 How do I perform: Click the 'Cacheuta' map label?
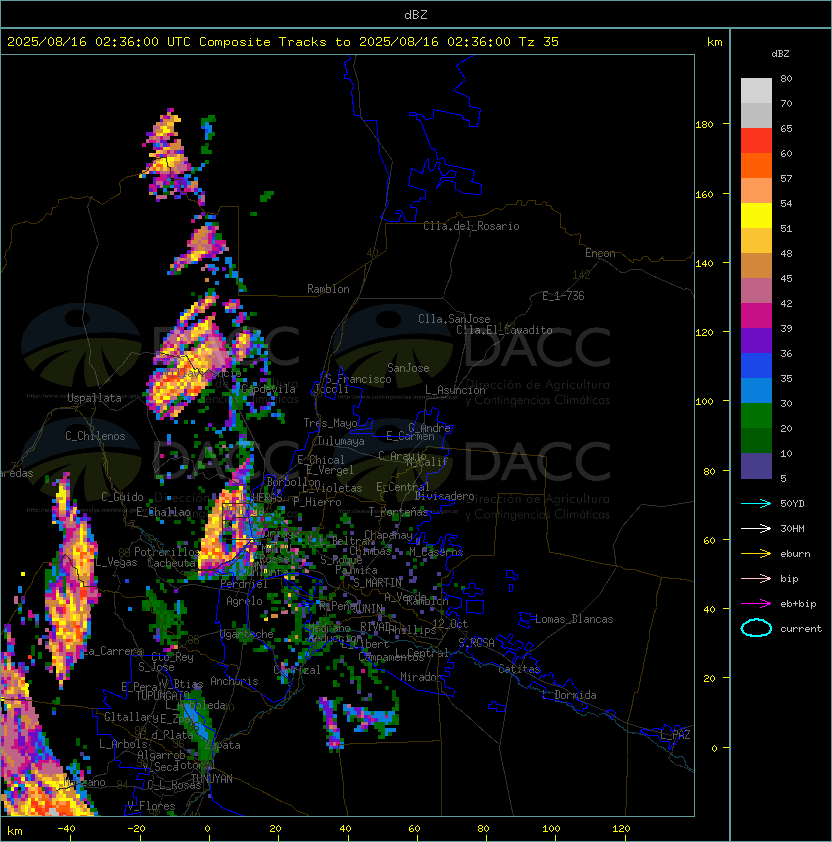click(171, 563)
